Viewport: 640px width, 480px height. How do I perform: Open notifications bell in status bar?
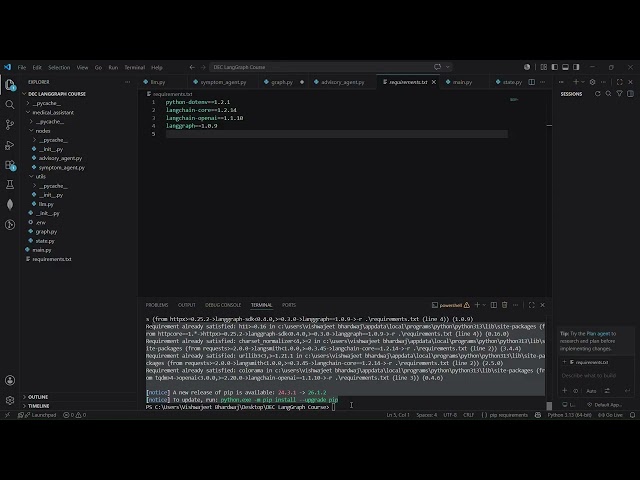[x=632, y=415]
